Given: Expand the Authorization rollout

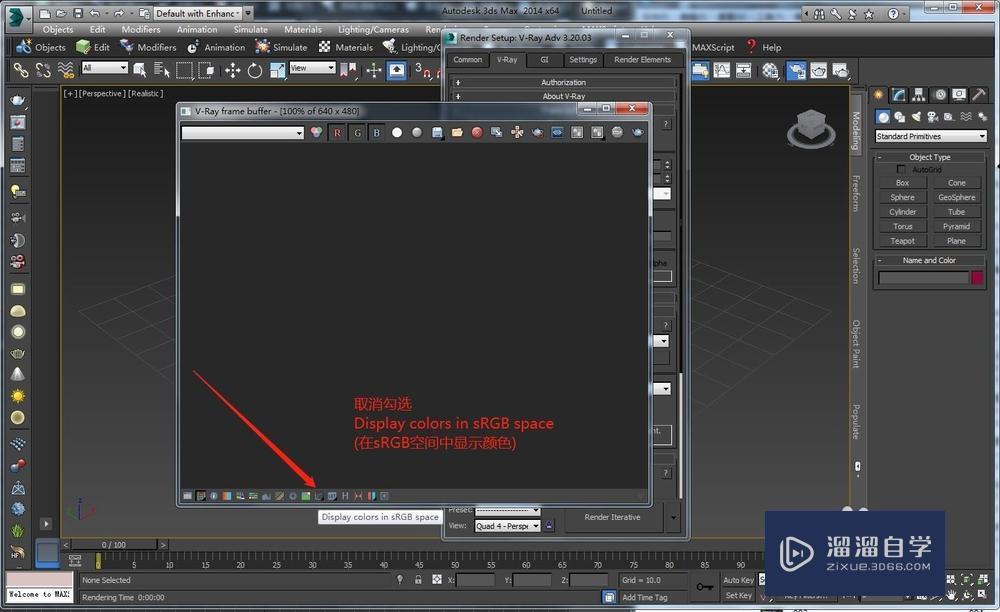Looking at the screenshot, I should [563, 82].
